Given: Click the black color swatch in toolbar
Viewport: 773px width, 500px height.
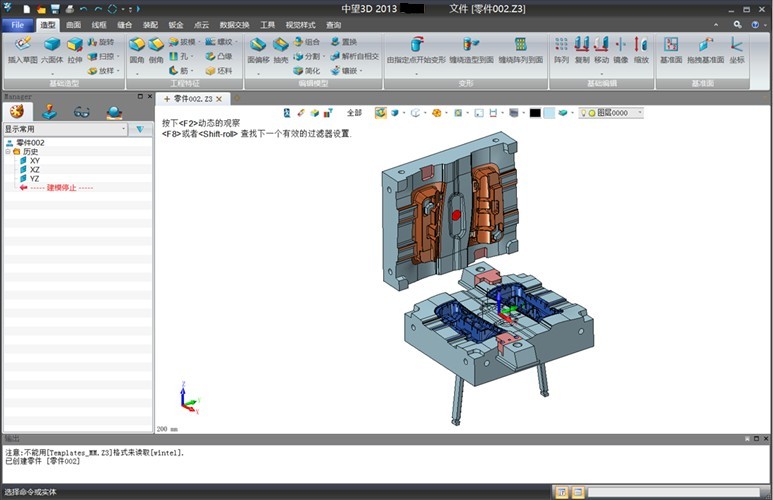Looking at the screenshot, I should tap(536, 113).
